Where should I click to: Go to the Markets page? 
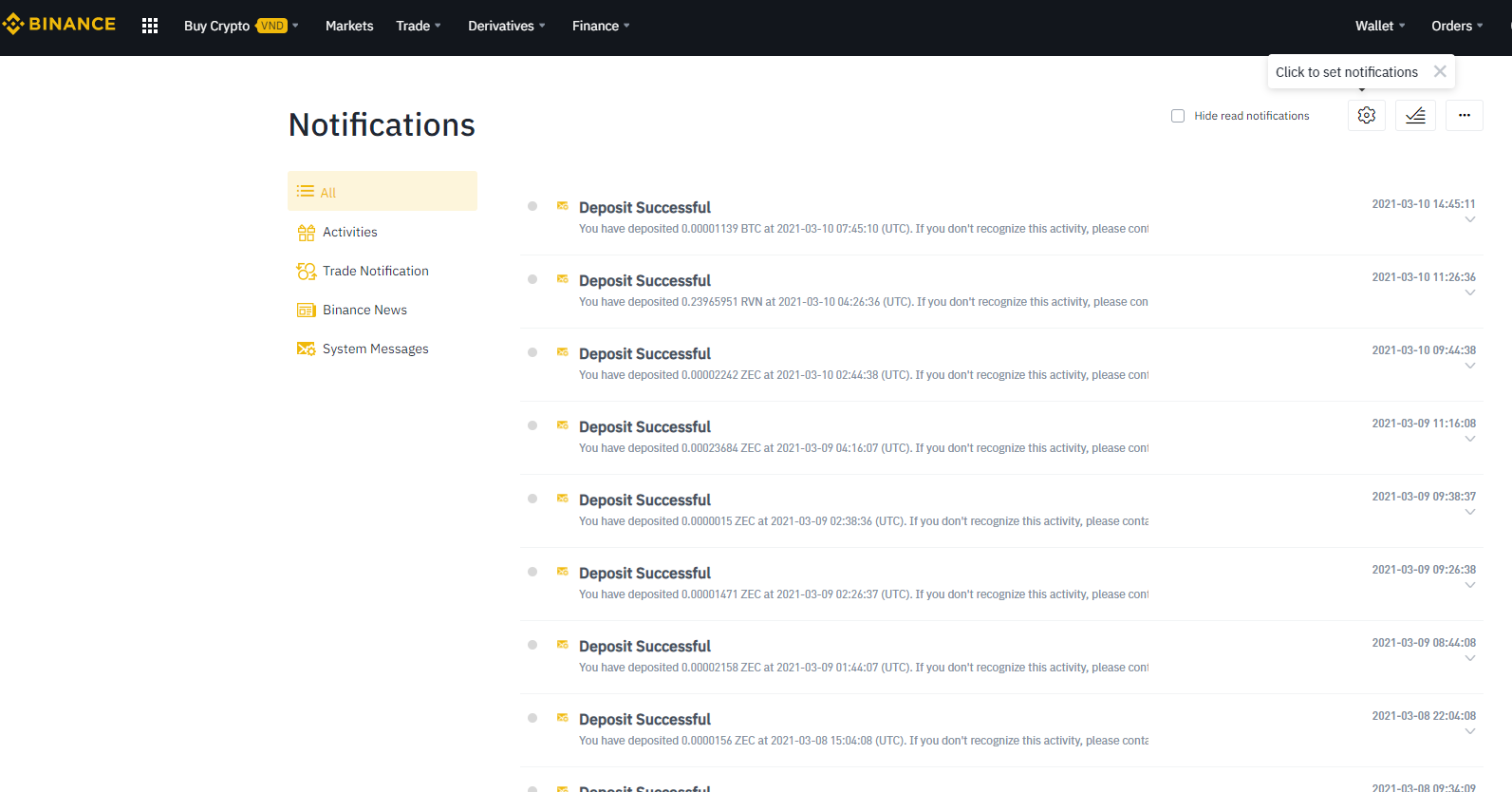(349, 26)
